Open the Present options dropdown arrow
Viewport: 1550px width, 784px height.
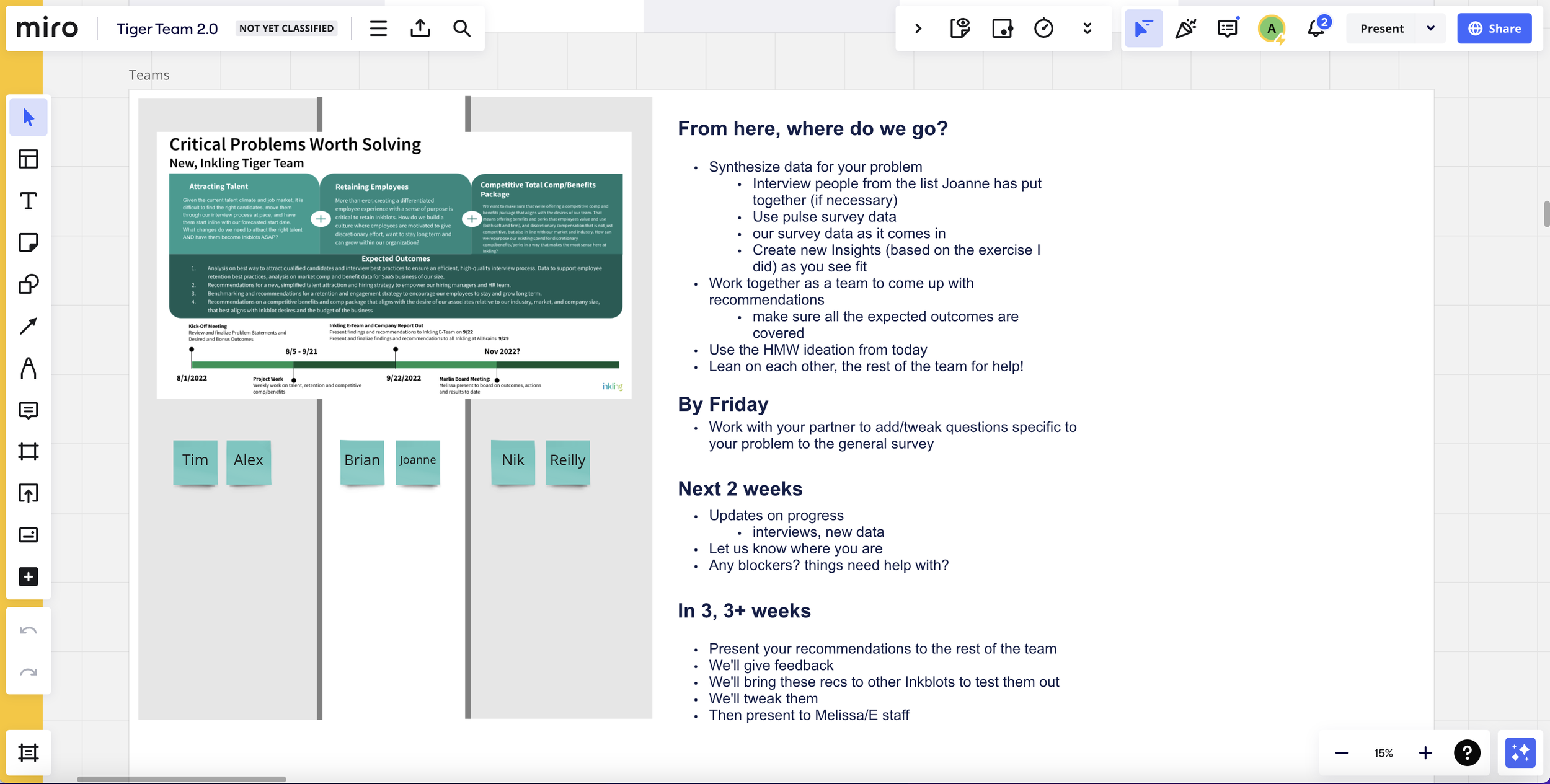1431,29
